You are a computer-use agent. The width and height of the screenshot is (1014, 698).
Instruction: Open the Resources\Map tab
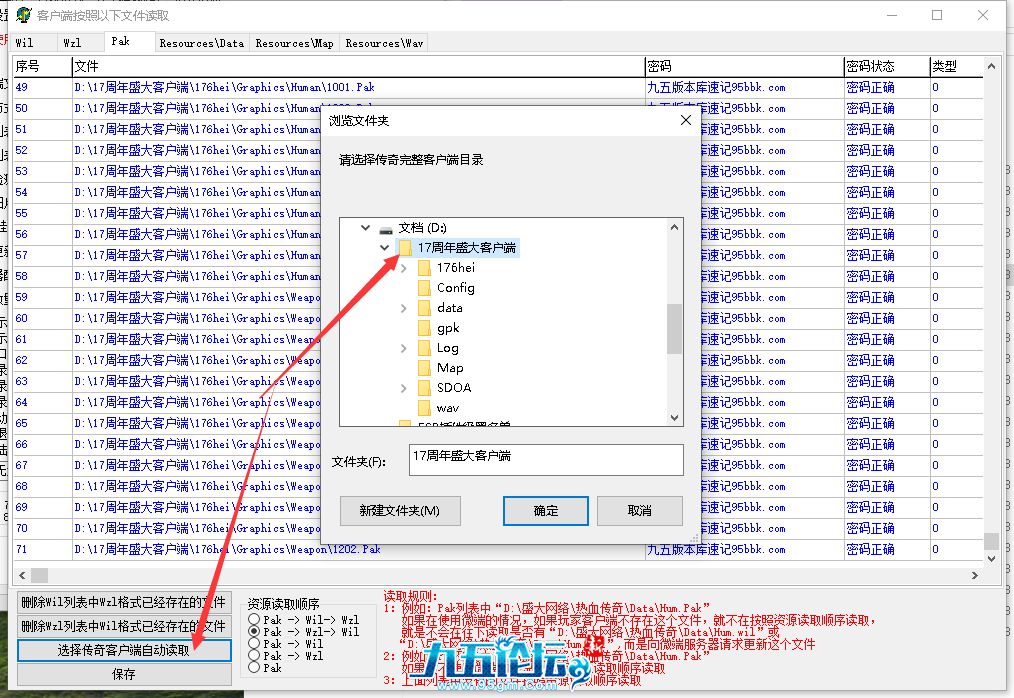294,43
